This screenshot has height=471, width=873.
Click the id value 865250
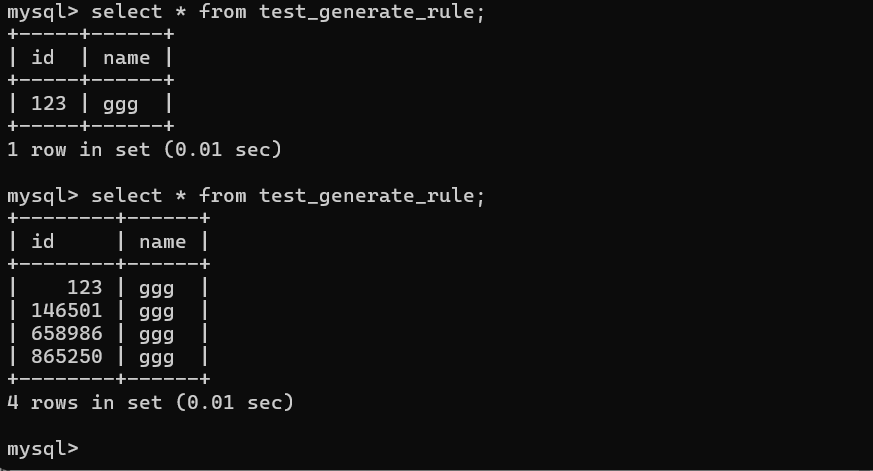67,356
